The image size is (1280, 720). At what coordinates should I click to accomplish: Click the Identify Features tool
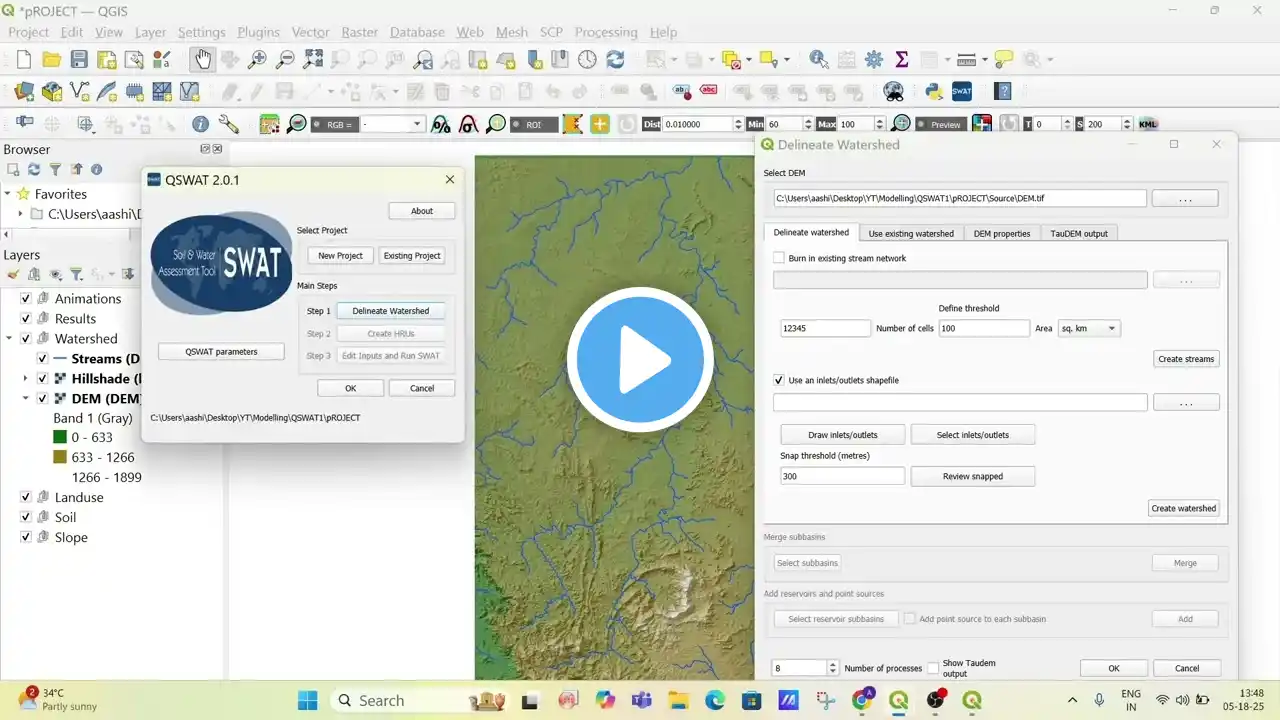[x=819, y=59]
